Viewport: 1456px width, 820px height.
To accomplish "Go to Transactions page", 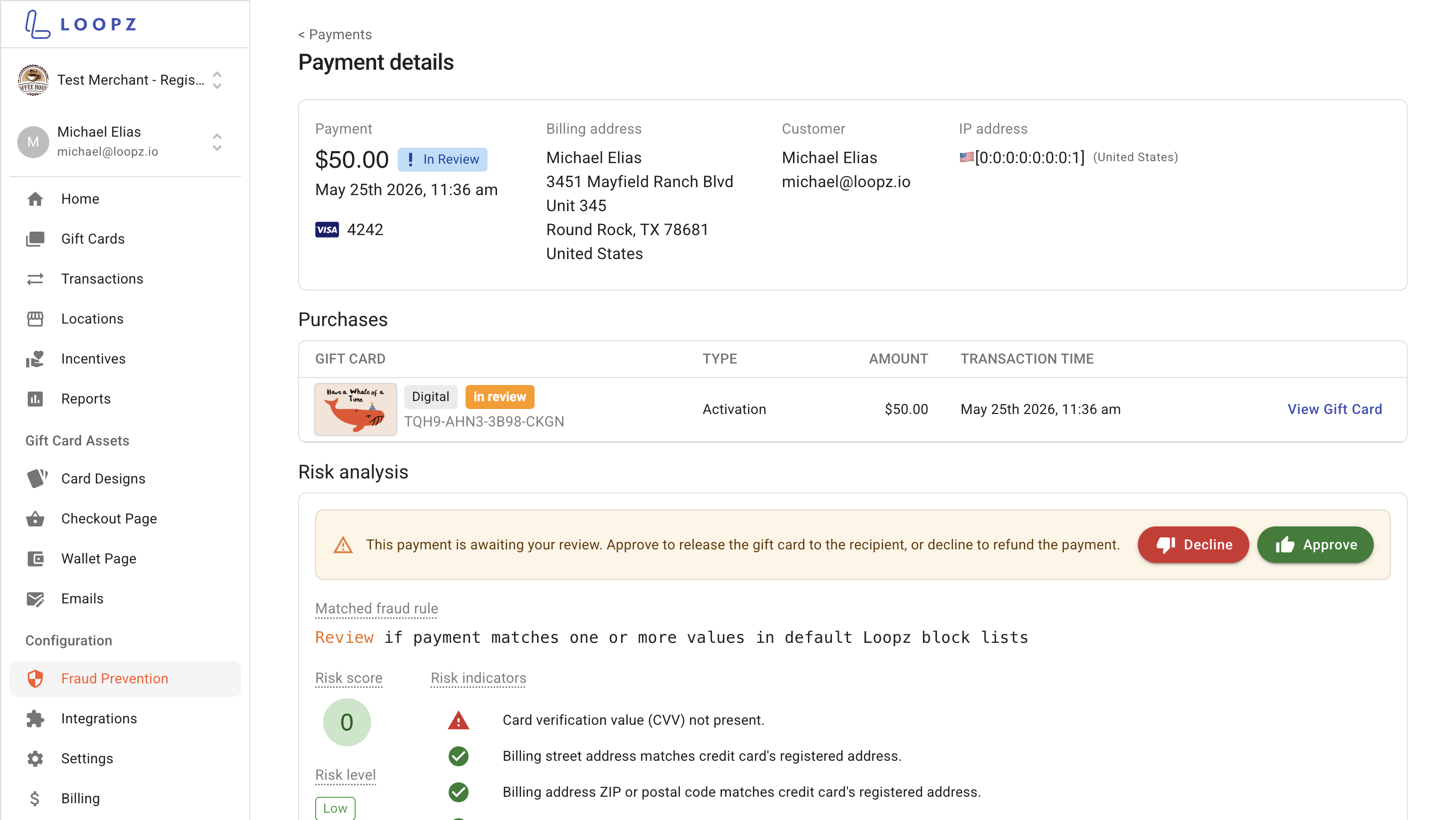I will click(125, 279).
